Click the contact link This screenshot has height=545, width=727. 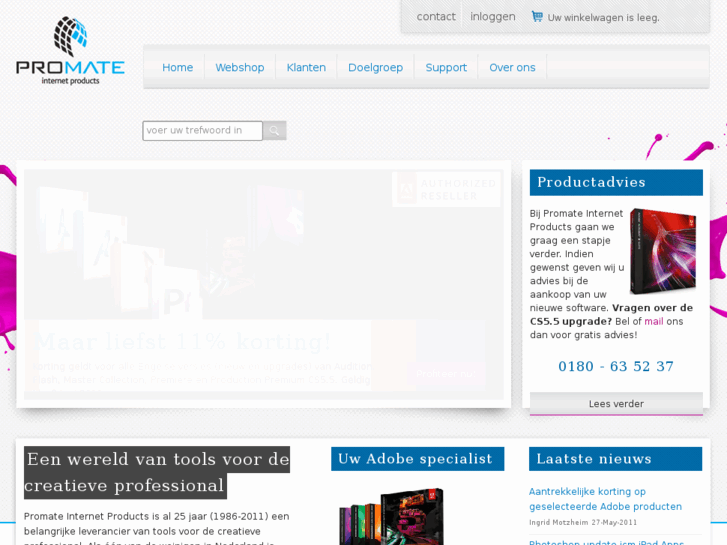(436, 17)
